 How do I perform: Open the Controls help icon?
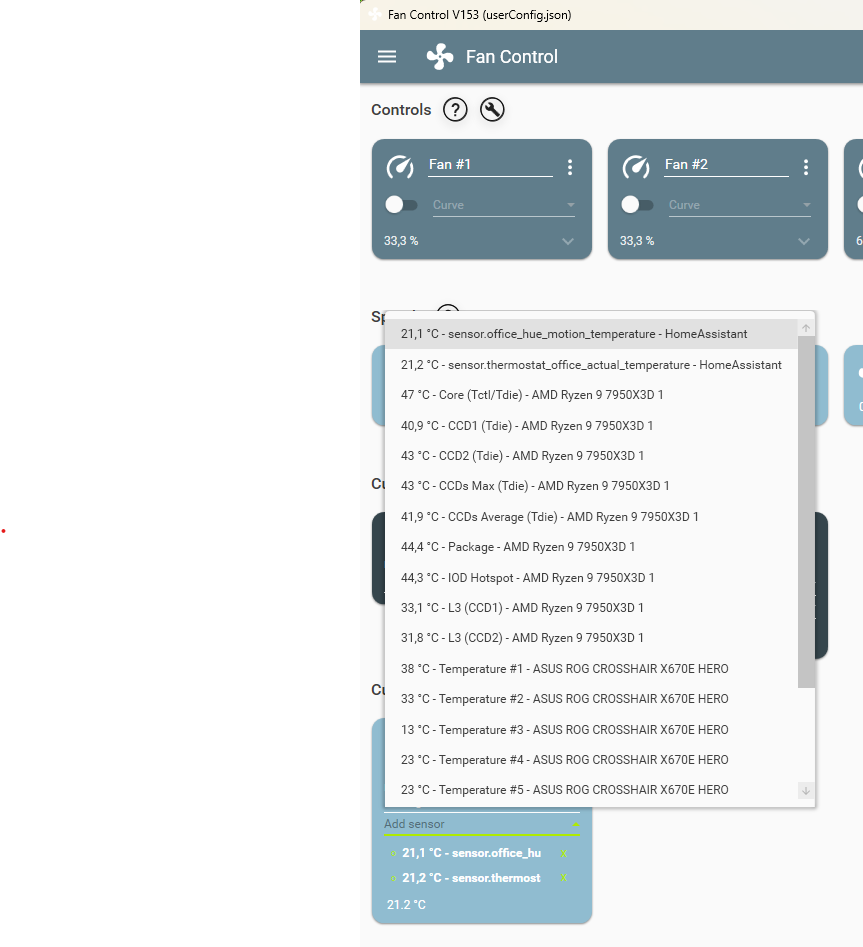tap(455, 110)
